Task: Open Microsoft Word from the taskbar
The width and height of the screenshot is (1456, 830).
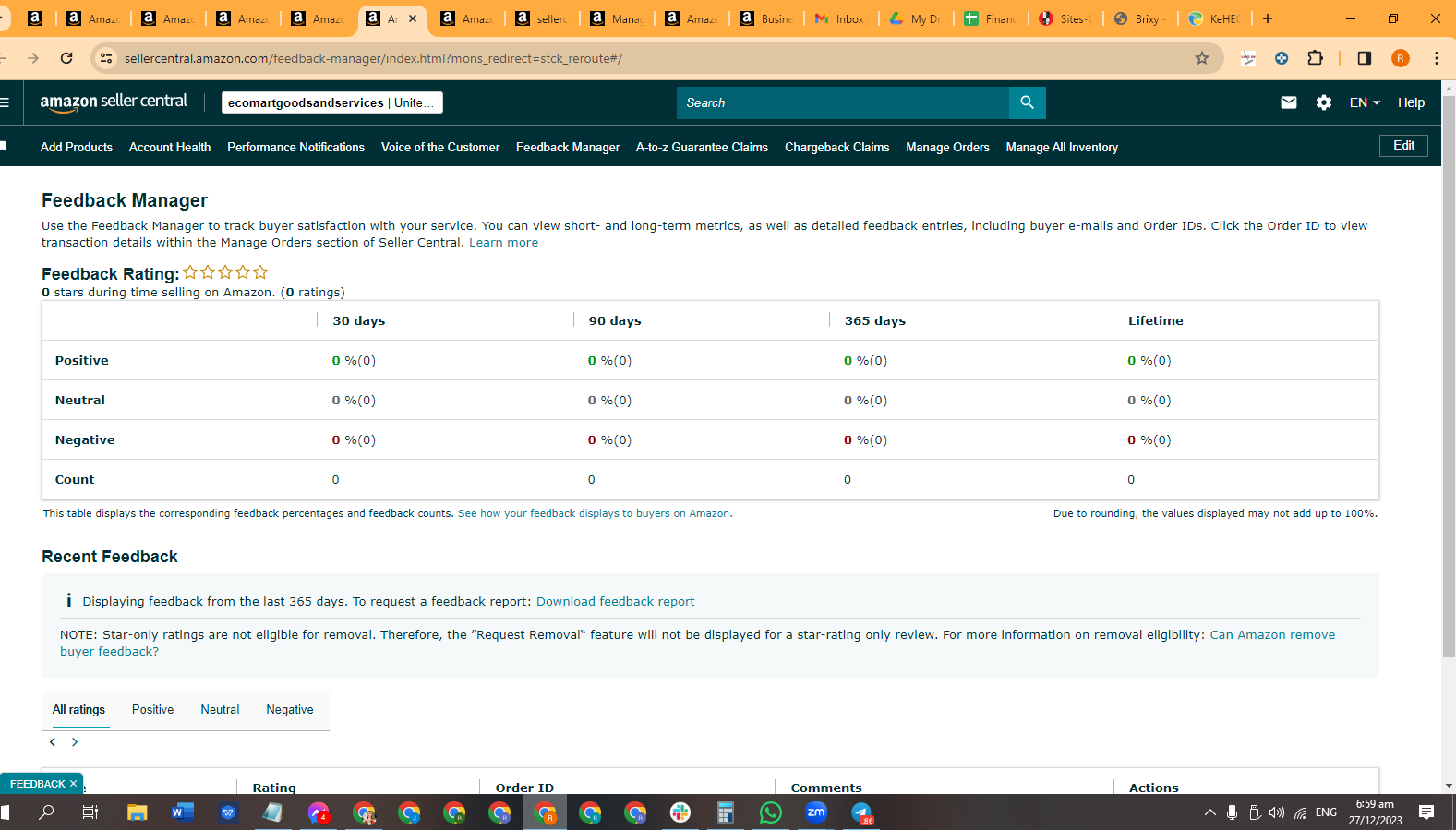Action: 182,812
